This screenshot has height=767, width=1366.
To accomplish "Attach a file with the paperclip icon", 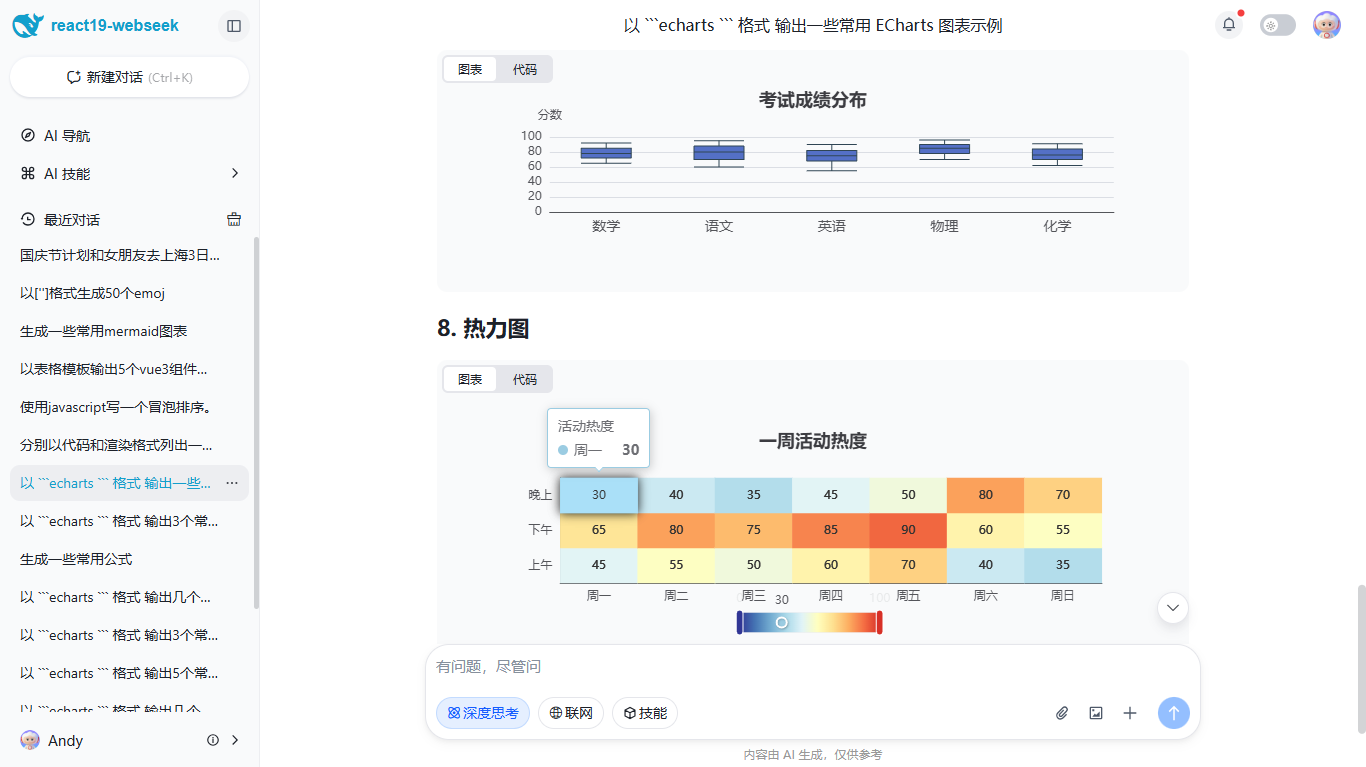I will 1062,713.
